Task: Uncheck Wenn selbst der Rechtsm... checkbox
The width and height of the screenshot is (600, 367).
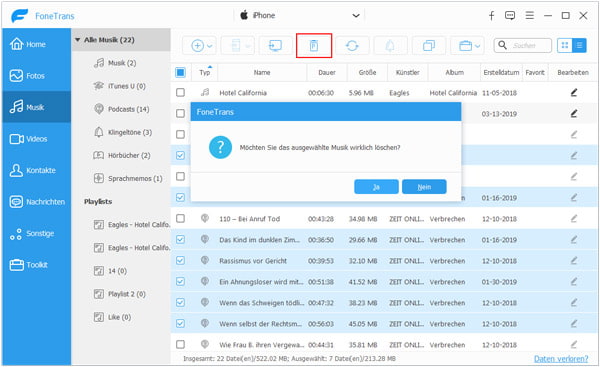Action: pyautogui.click(x=180, y=324)
